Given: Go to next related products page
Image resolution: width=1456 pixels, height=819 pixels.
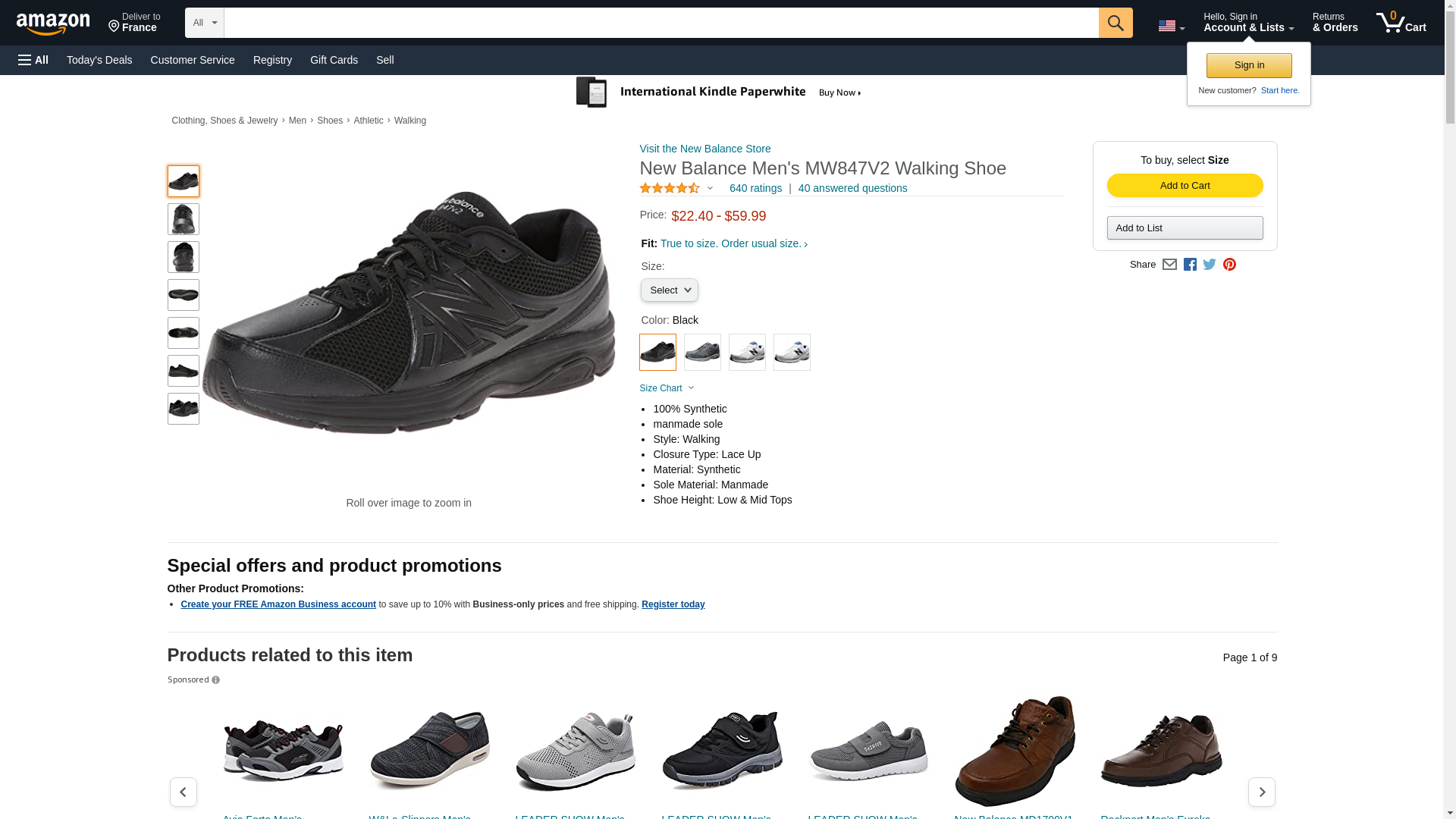Looking at the screenshot, I should pos(1261,792).
